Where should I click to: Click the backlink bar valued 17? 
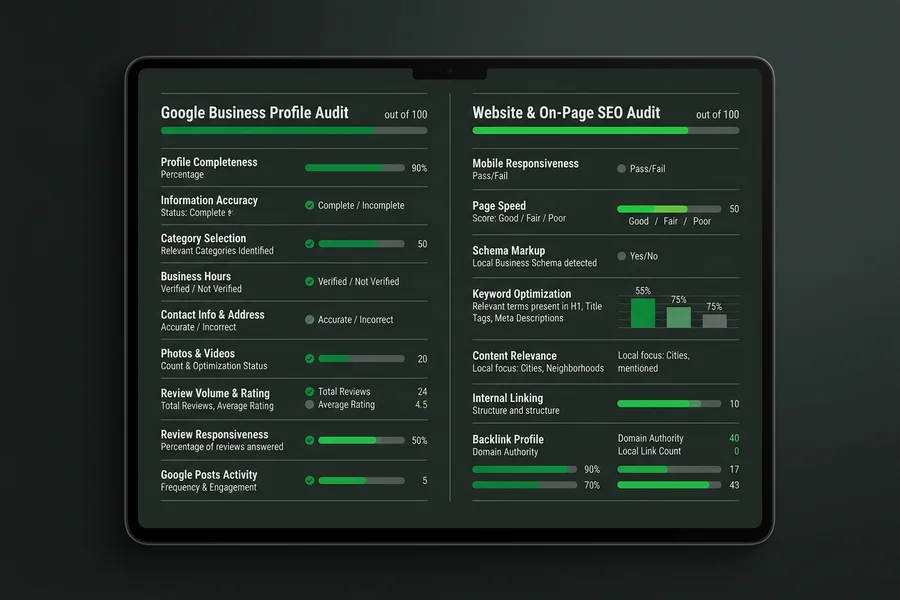[669, 469]
